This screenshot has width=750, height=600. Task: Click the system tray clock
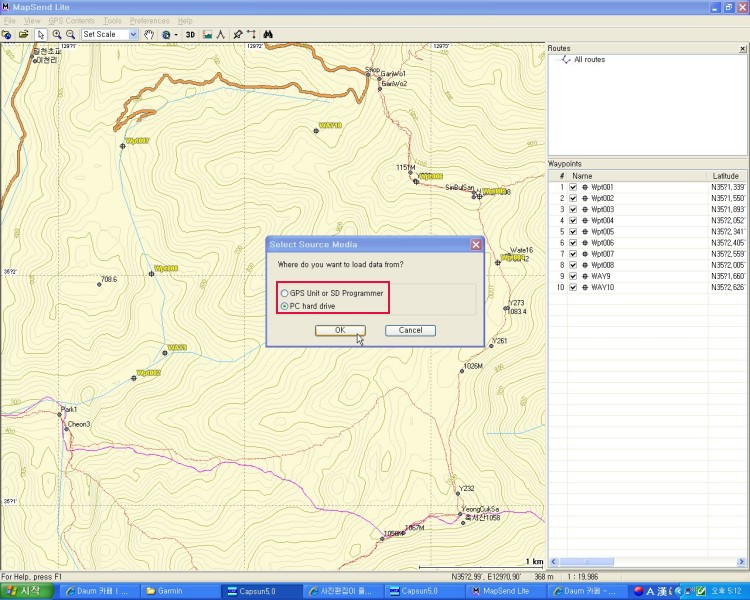(726, 591)
